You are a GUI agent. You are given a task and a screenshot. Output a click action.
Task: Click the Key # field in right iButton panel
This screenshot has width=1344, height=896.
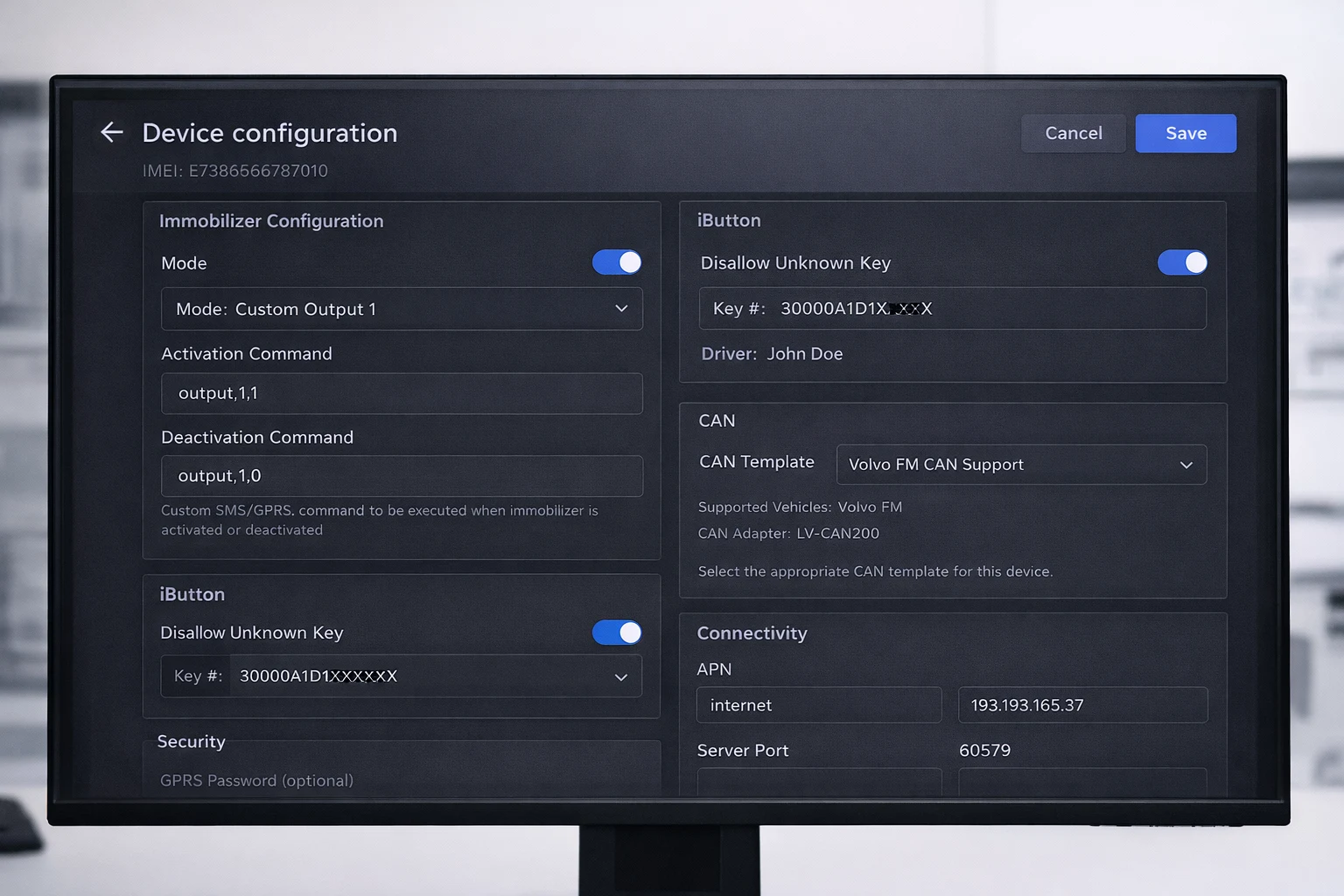[952, 309]
